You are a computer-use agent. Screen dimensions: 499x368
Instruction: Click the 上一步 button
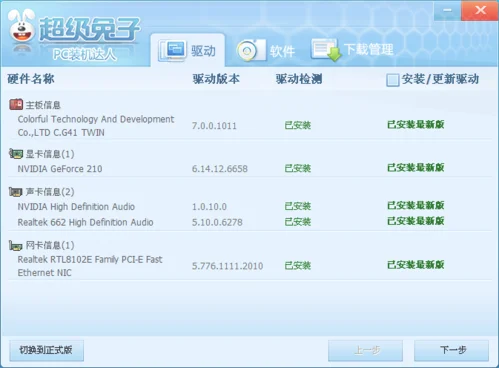coord(365,350)
